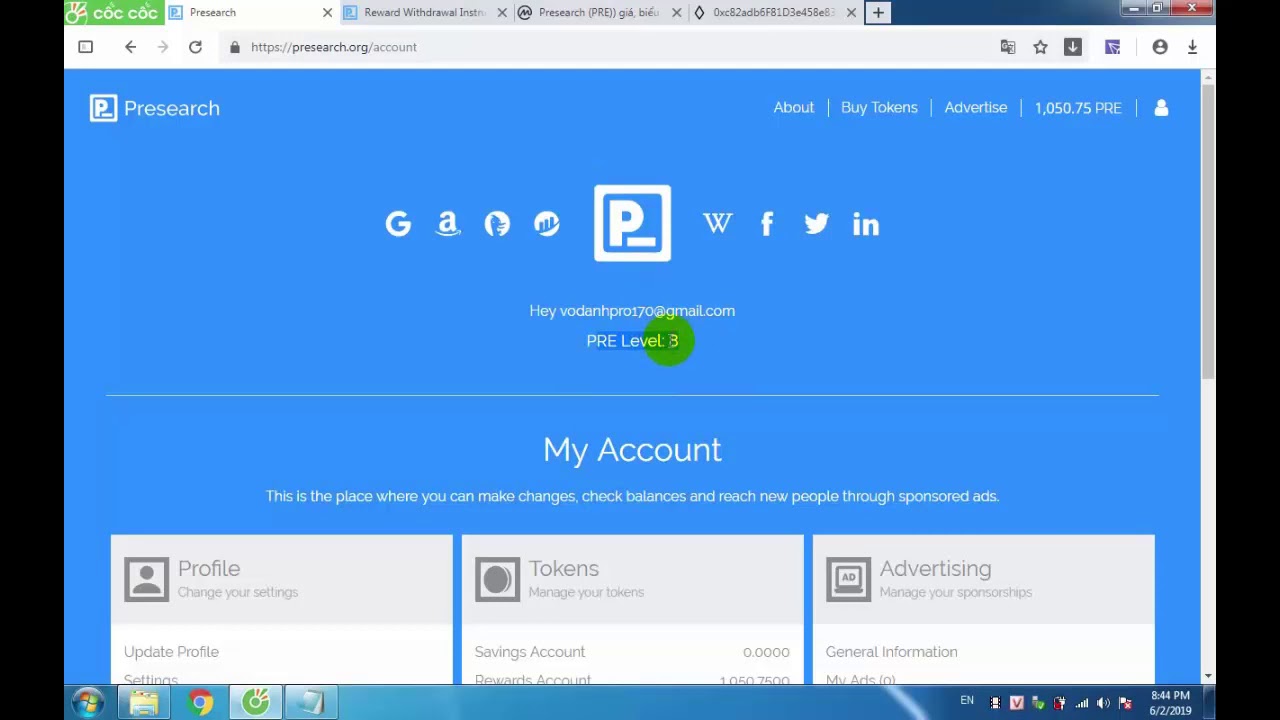Choose the CoinGecko provider icon

tap(497, 224)
